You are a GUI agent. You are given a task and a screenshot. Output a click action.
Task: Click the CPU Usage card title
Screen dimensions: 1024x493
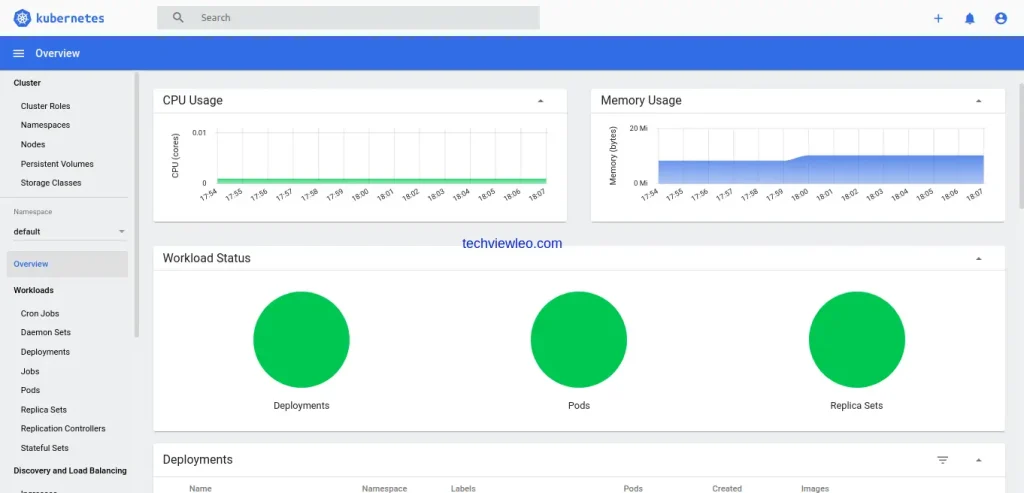tap(193, 101)
